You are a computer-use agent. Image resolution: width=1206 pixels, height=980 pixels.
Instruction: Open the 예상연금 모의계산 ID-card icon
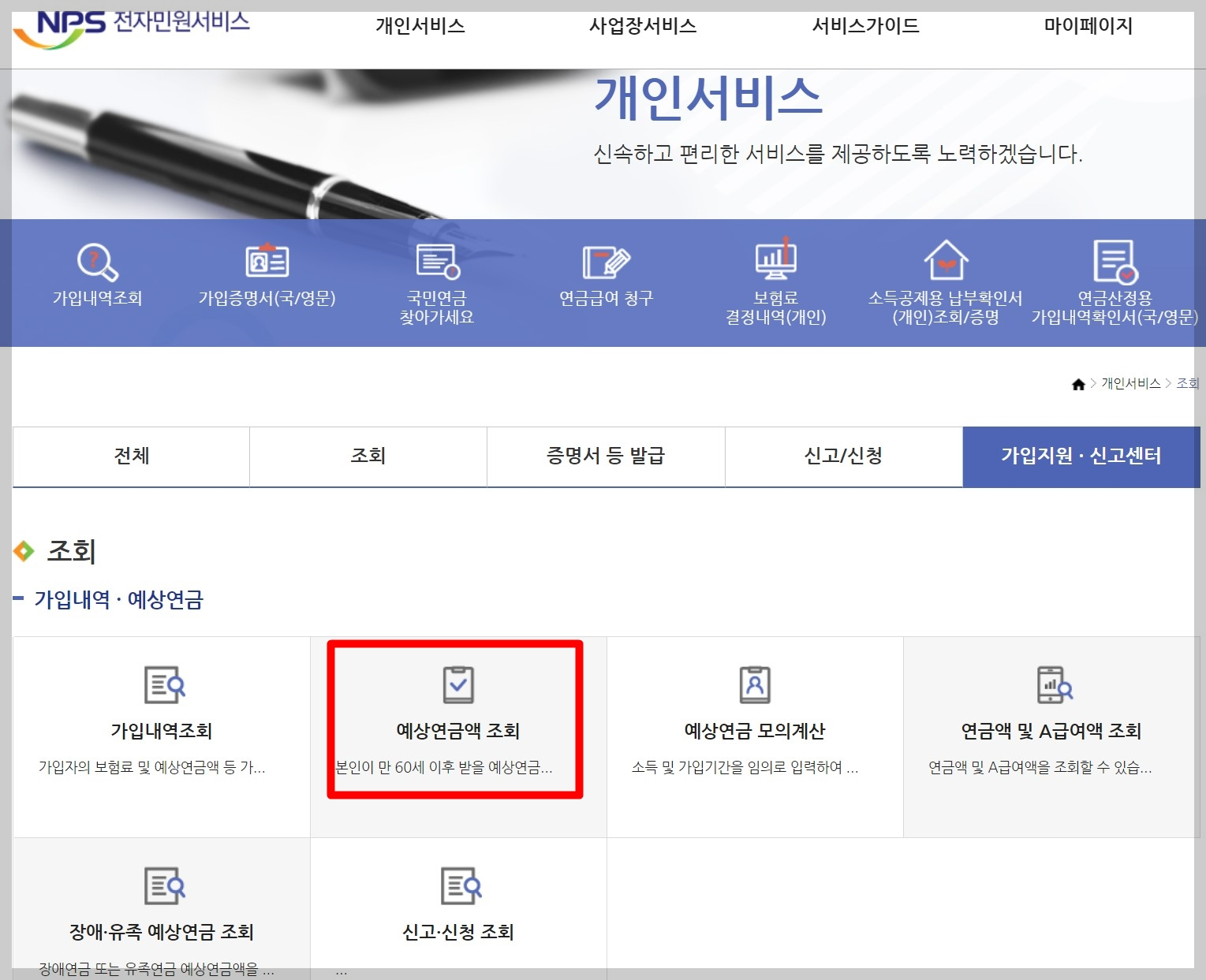(755, 684)
